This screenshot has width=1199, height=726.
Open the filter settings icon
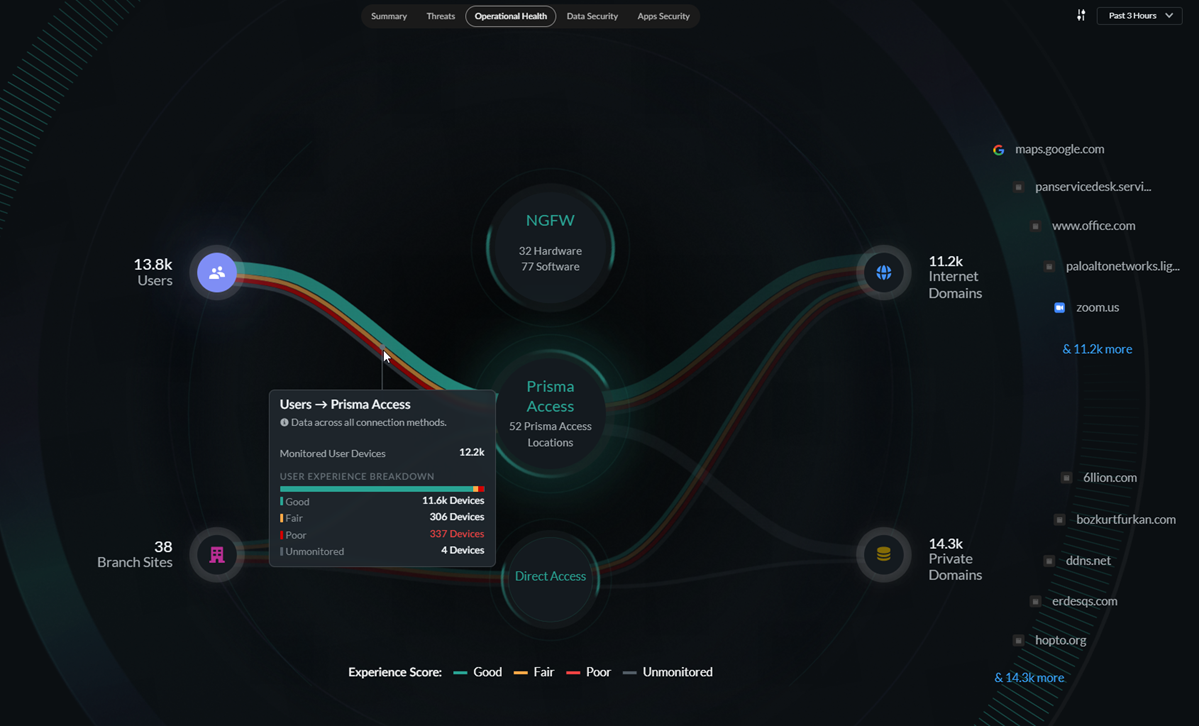(x=1080, y=15)
